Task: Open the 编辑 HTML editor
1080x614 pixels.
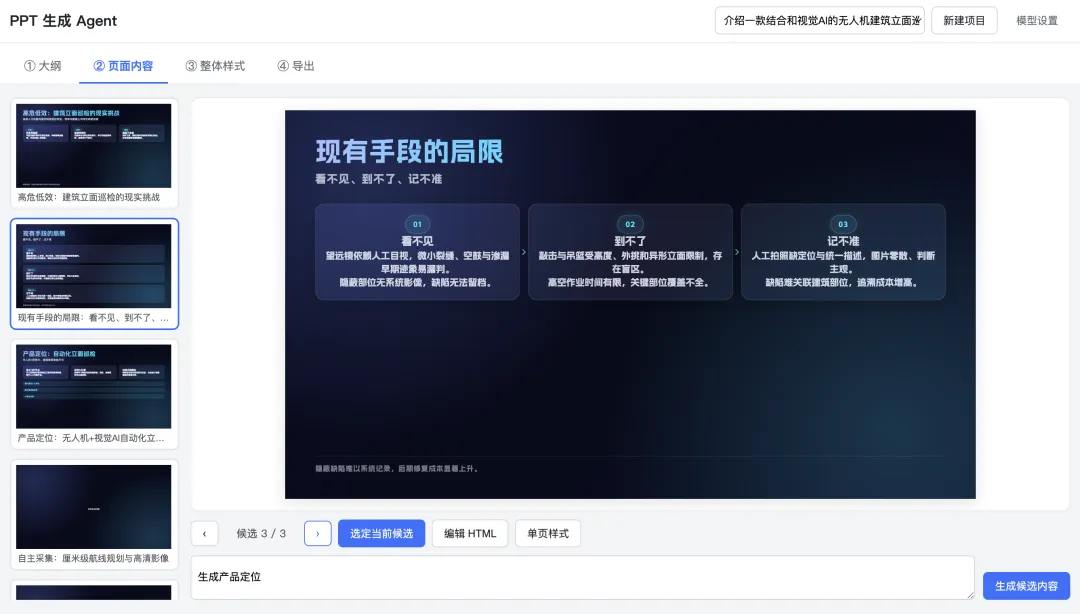Action: pos(470,533)
